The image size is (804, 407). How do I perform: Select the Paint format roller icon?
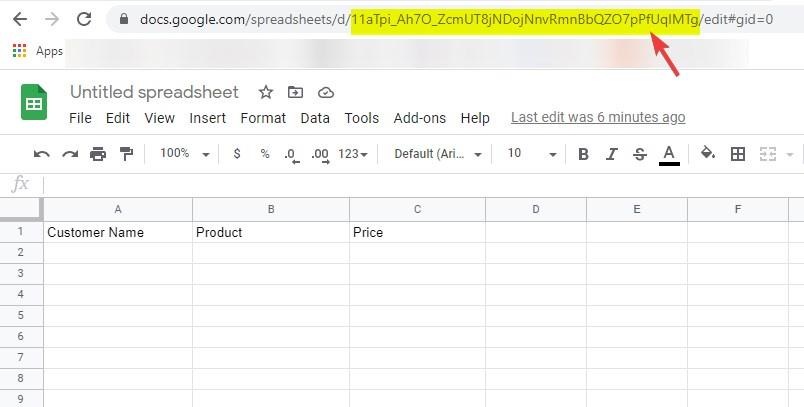pos(126,154)
